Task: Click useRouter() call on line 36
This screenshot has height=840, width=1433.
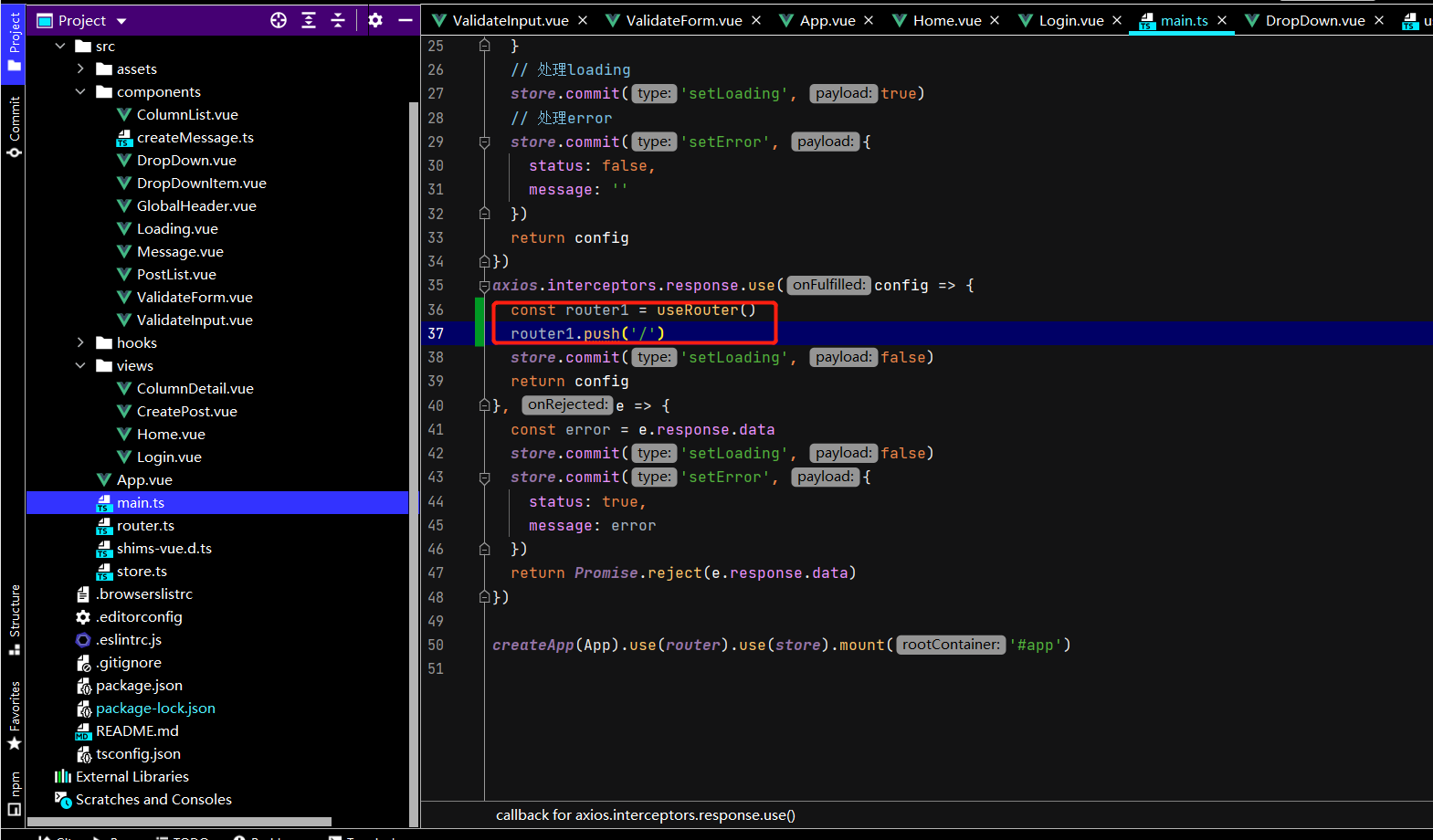Action: point(706,310)
